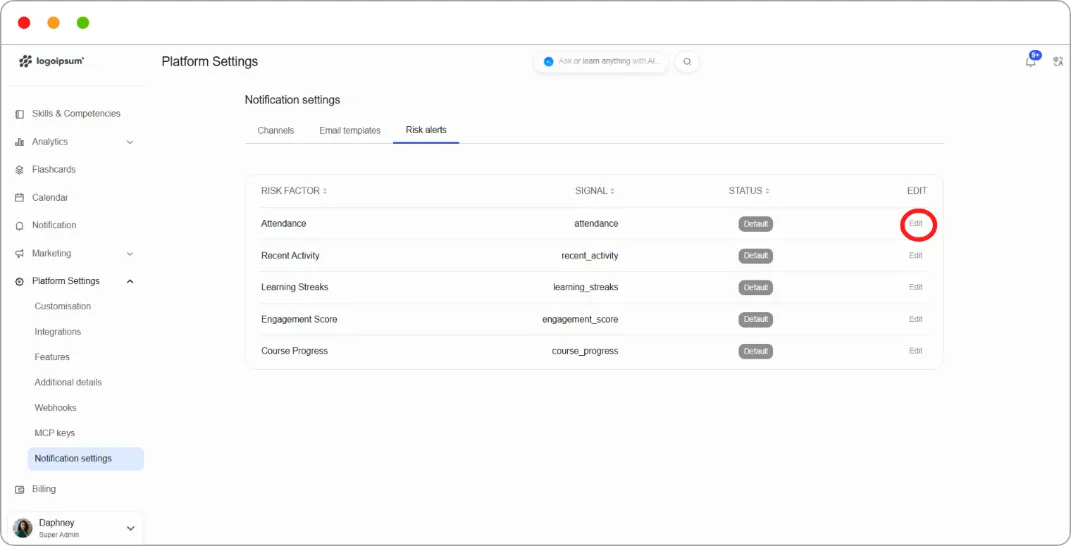Viewport: 1071px width, 546px height.
Task: Click the Billing wallet icon
Action: (x=19, y=490)
